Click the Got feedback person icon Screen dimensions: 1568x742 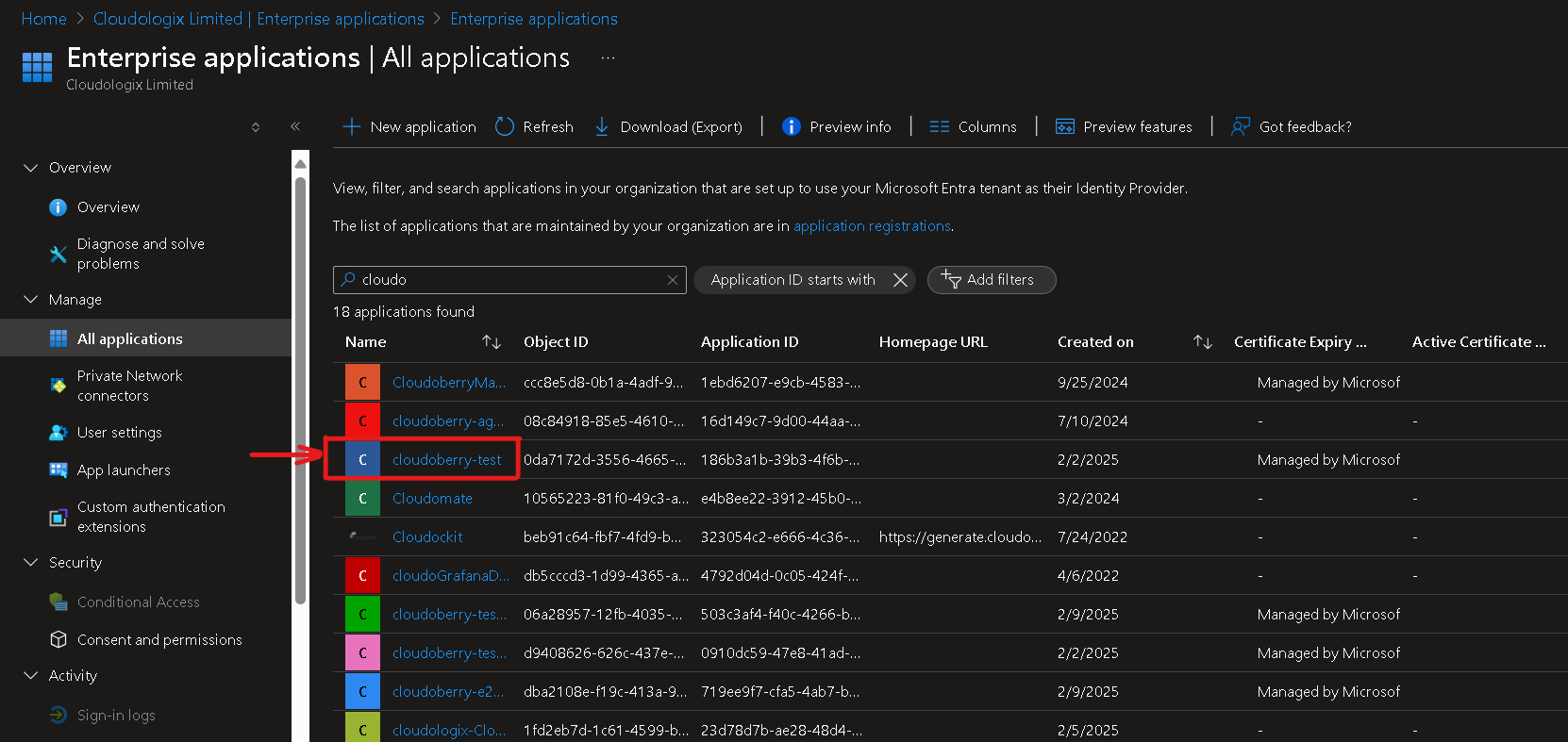(x=1241, y=126)
